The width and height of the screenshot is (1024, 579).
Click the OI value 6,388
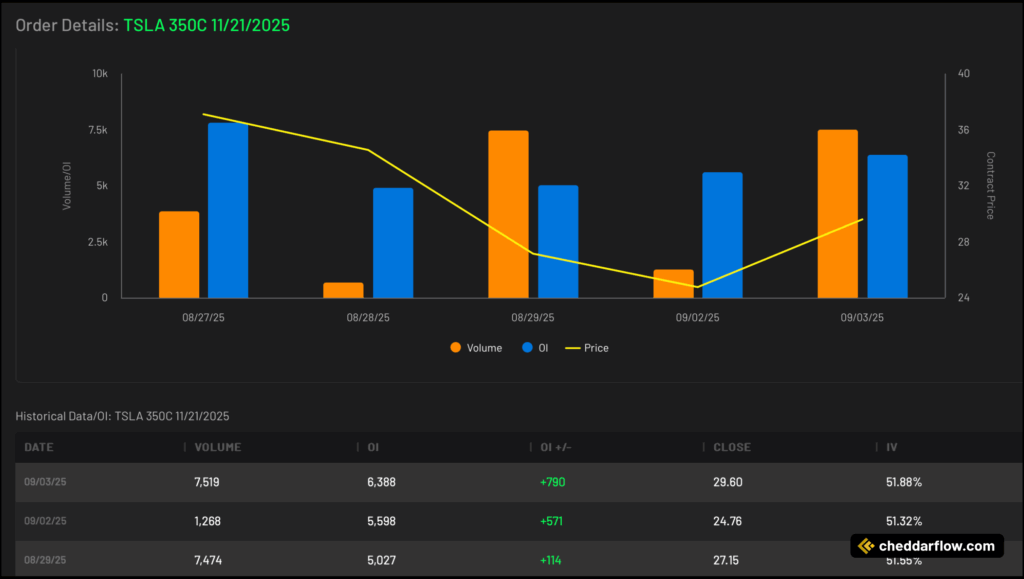click(381, 482)
